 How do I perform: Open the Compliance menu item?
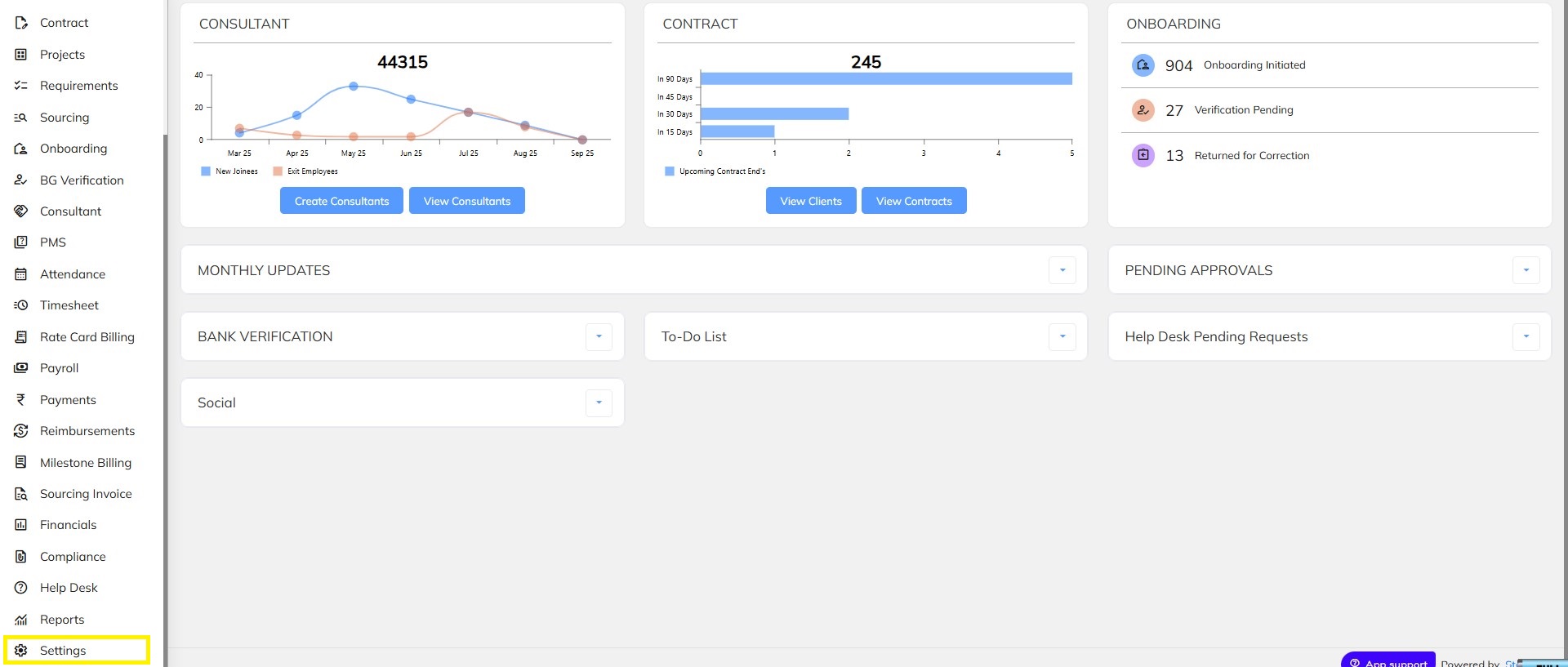(x=73, y=557)
